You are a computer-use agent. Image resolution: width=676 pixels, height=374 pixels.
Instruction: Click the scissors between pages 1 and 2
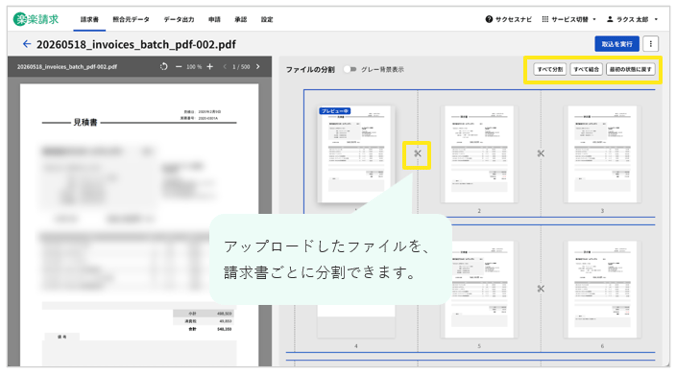click(417, 153)
